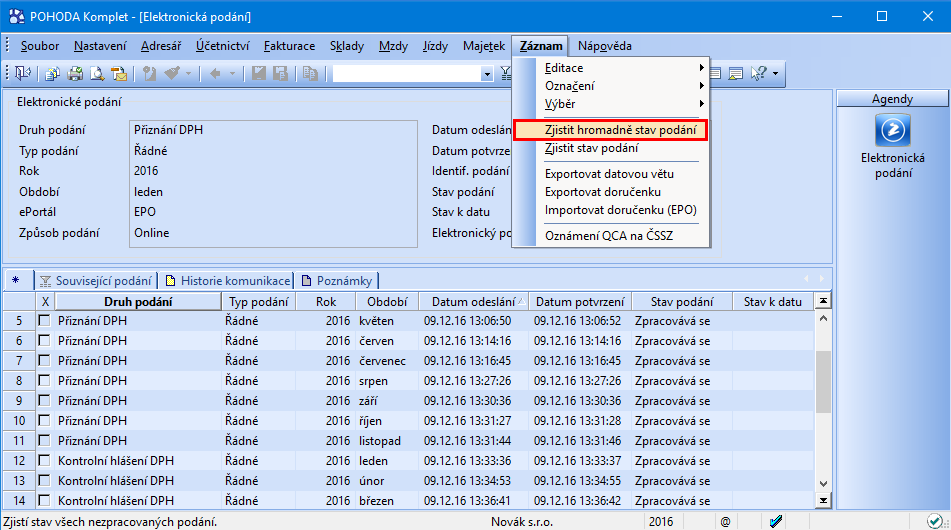Click the Druh podání field Přiznání DPH
This screenshot has width=951, height=530.
point(273,130)
